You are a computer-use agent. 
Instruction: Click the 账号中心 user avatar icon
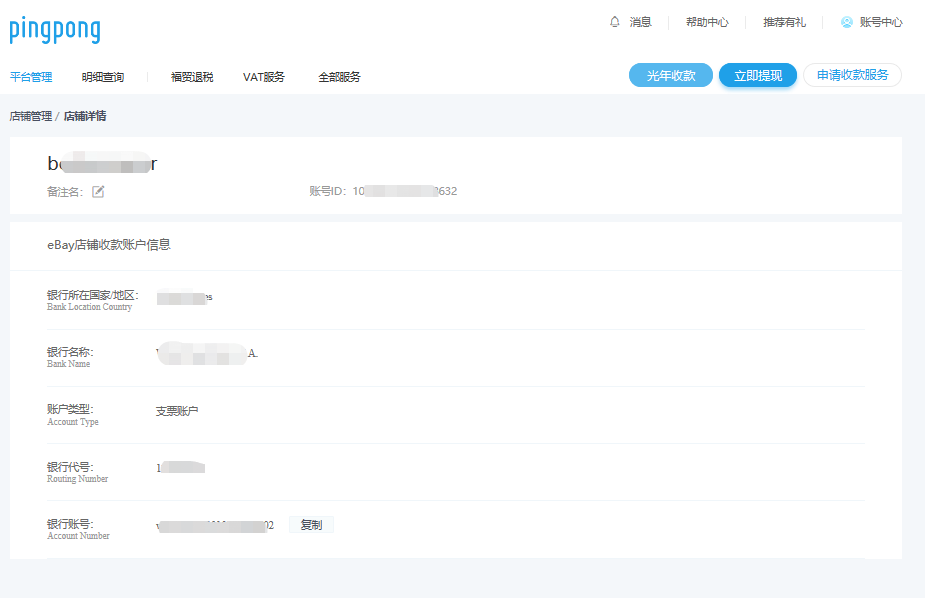(846, 22)
